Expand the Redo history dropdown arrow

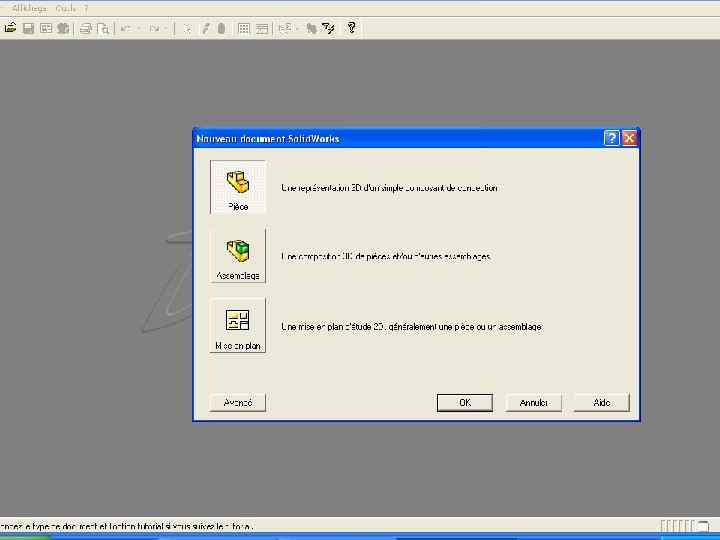(x=166, y=29)
